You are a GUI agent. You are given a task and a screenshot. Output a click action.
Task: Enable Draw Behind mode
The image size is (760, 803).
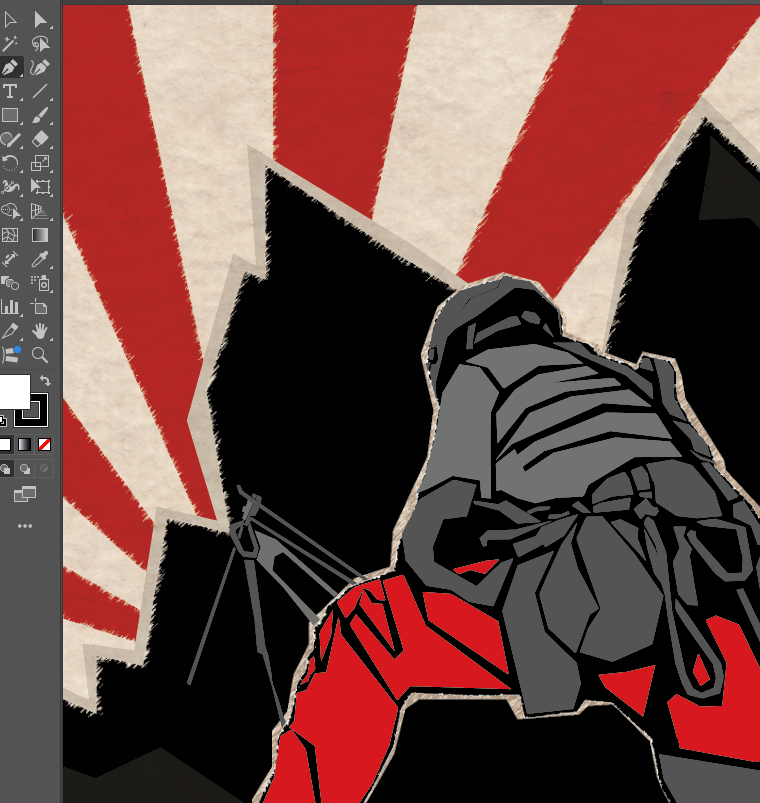(25, 469)
